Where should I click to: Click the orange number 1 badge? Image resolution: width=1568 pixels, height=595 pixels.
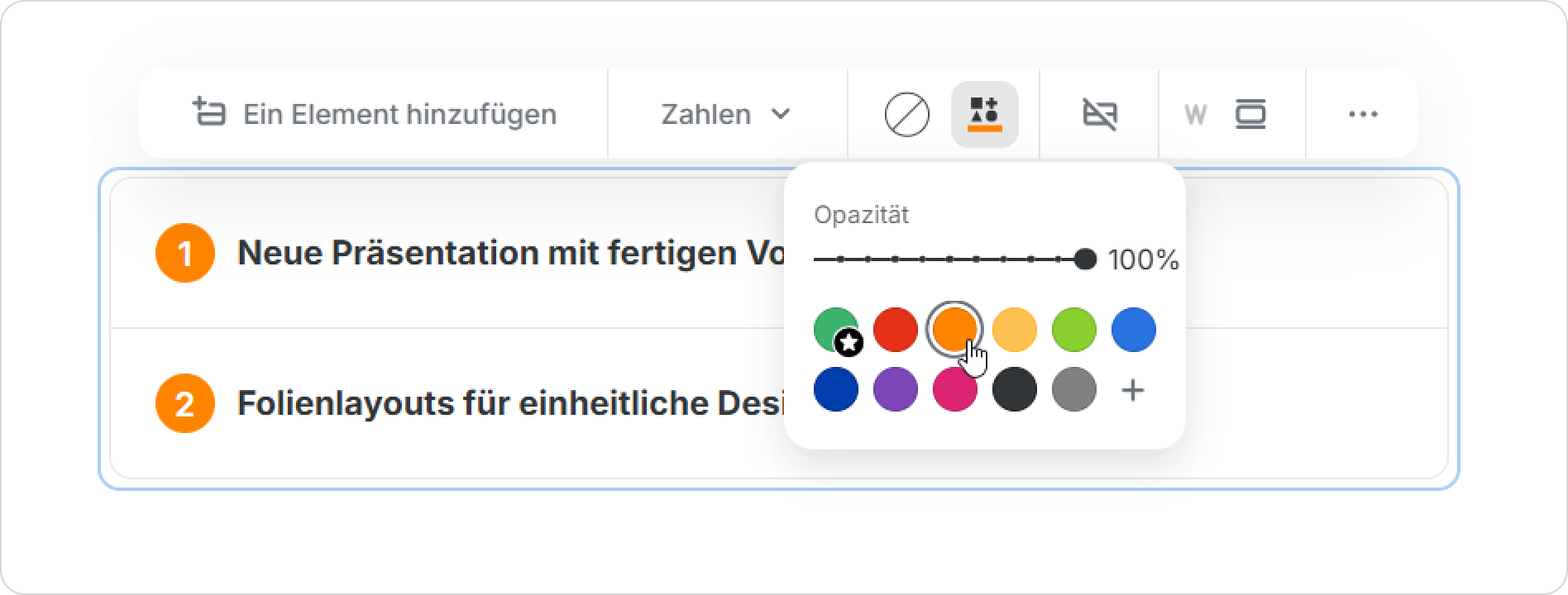[185, 253]
